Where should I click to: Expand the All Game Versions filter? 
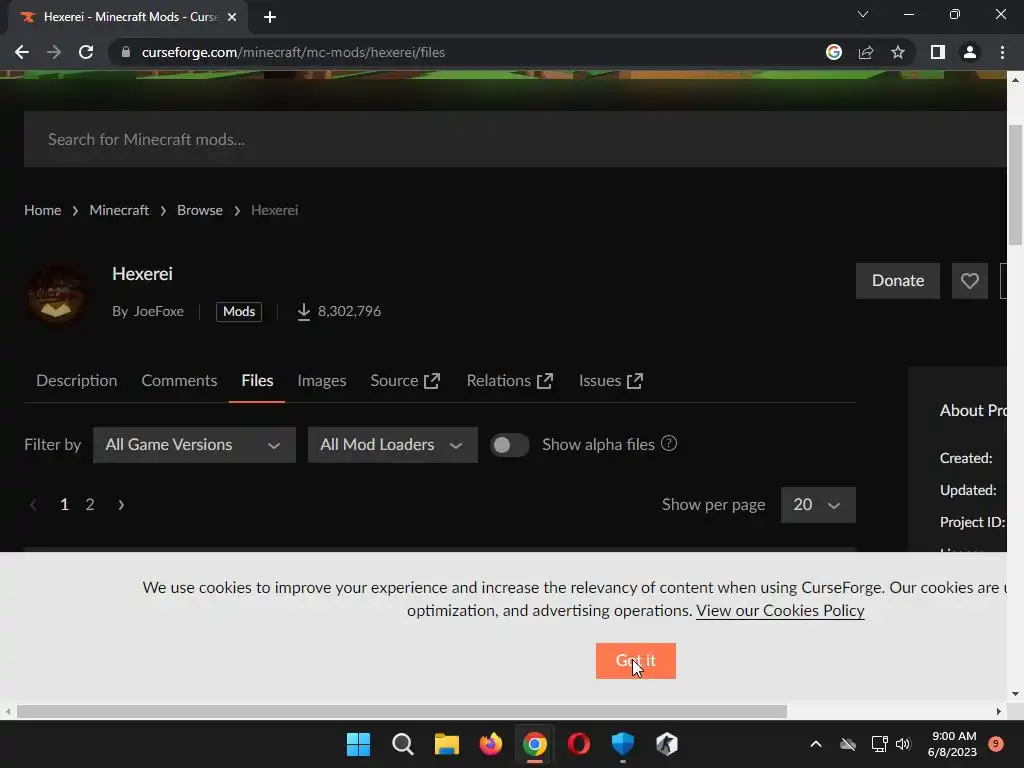coord(194,445)
